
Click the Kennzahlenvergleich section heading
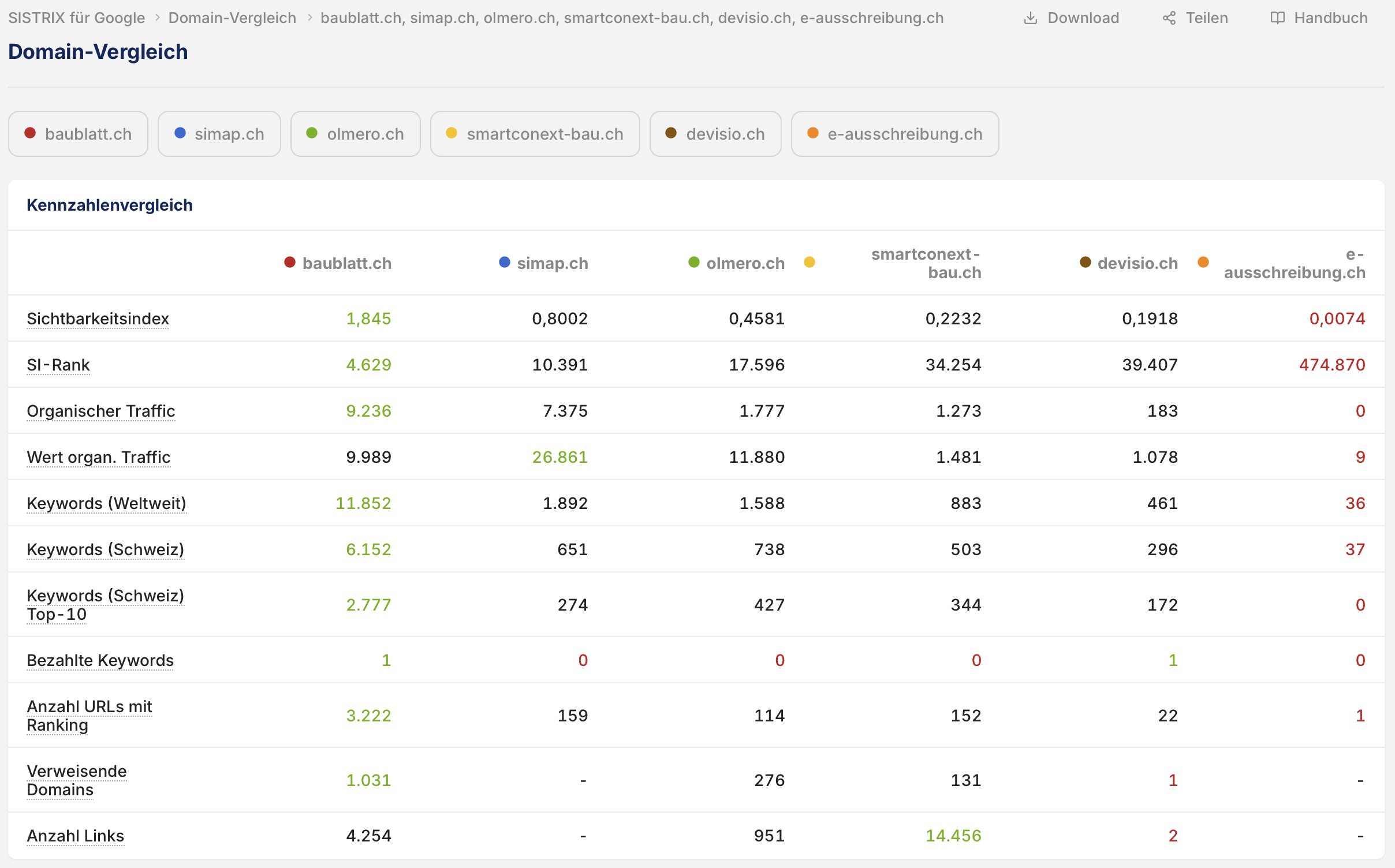coord(110,205)
